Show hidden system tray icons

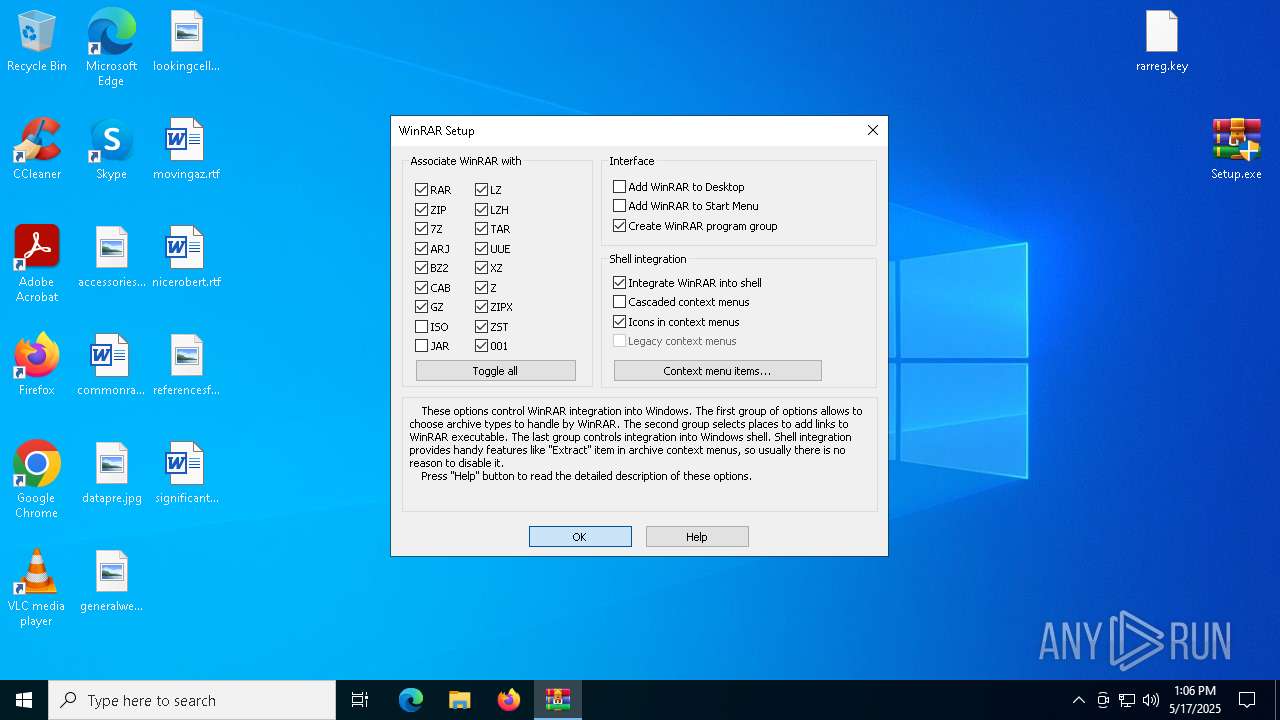tap(1078, 700)
